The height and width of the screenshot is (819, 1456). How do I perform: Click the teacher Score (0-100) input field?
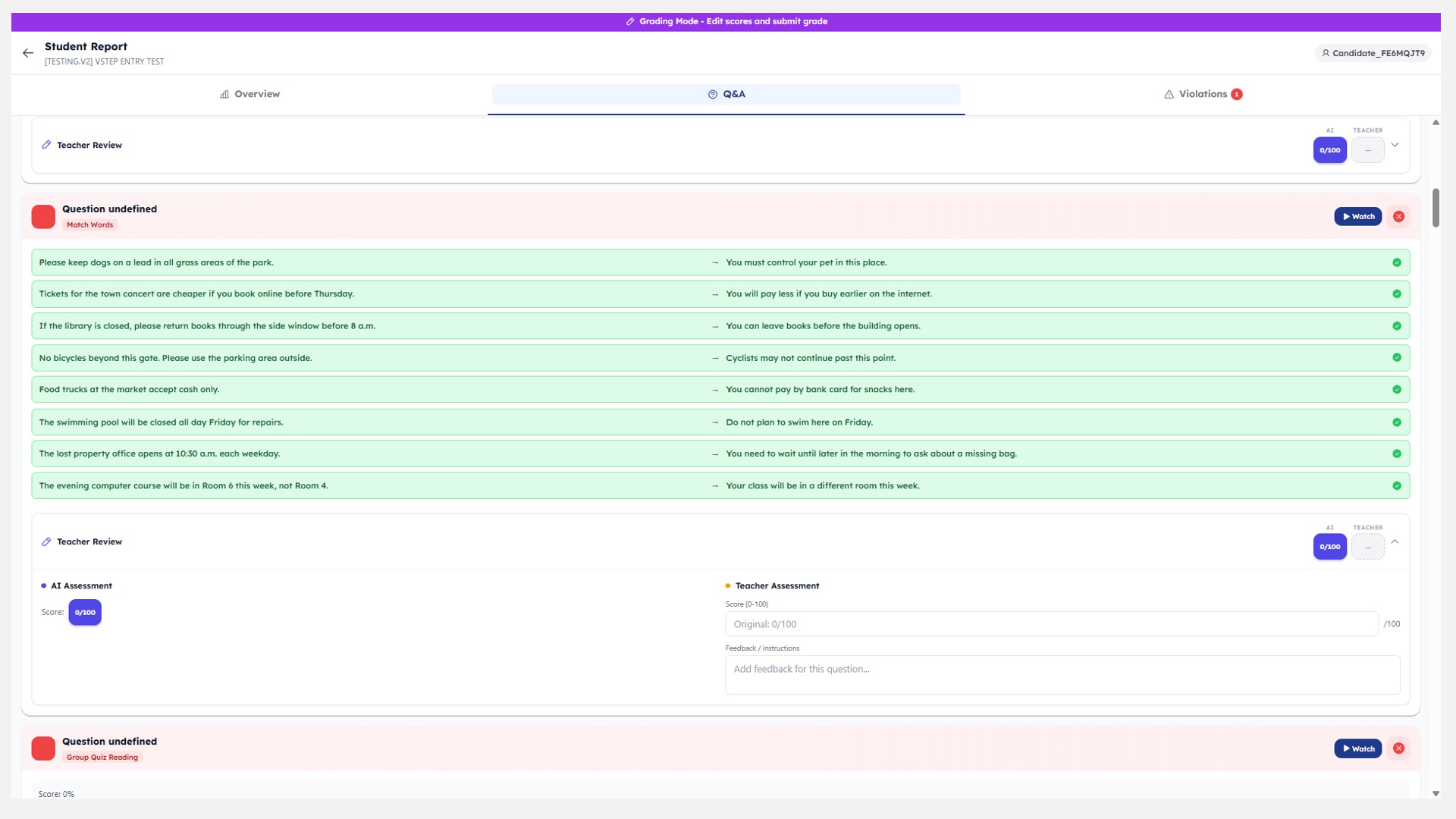1051,624
